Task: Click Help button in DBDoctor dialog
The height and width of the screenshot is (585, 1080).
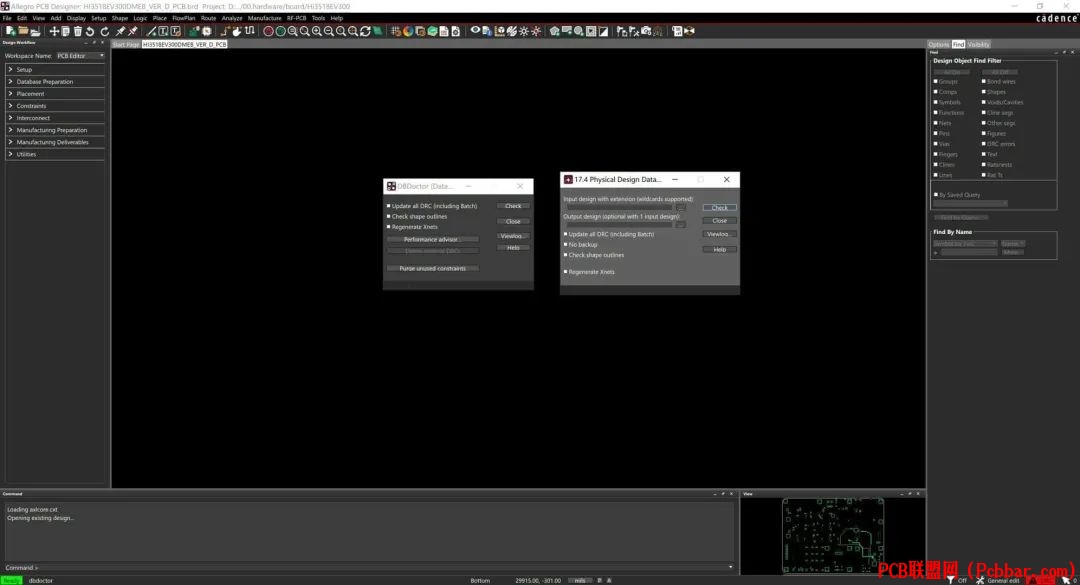Action: point(513,247)
